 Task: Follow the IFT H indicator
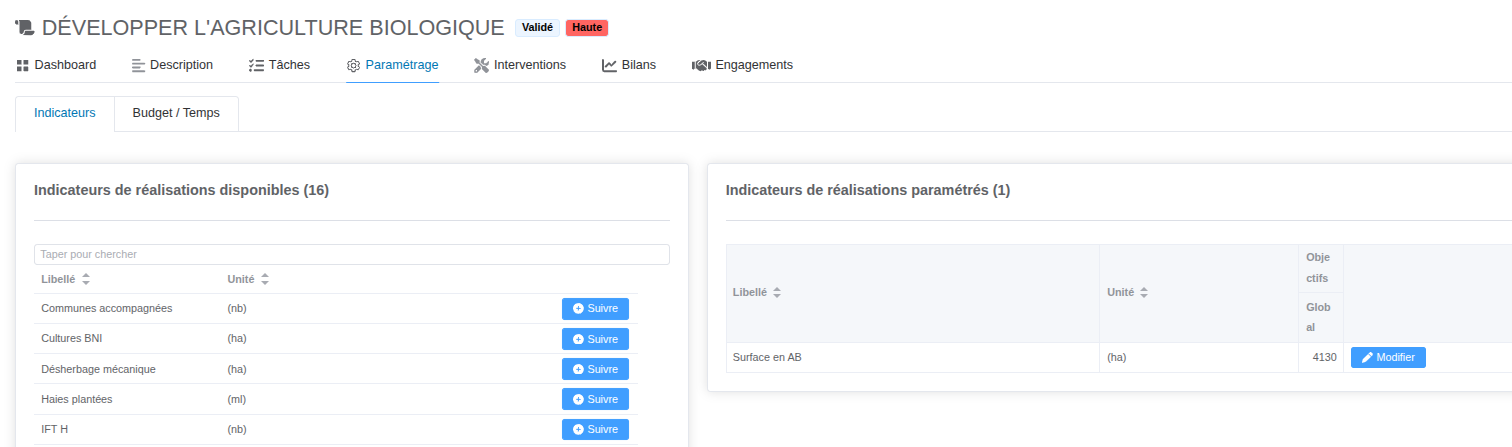click(595, 429)
